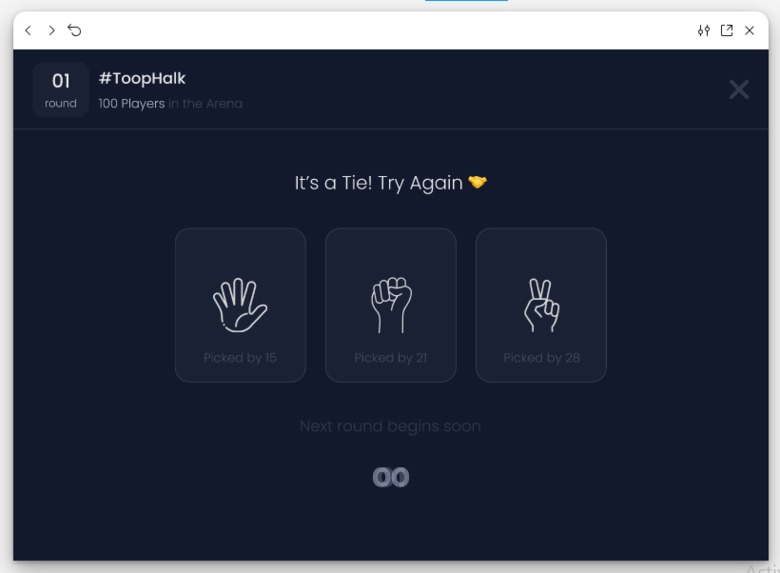Go forward with the right arrow
Image resolution: width=780 pixels, height=573 pixels.
tap(52, 30)
